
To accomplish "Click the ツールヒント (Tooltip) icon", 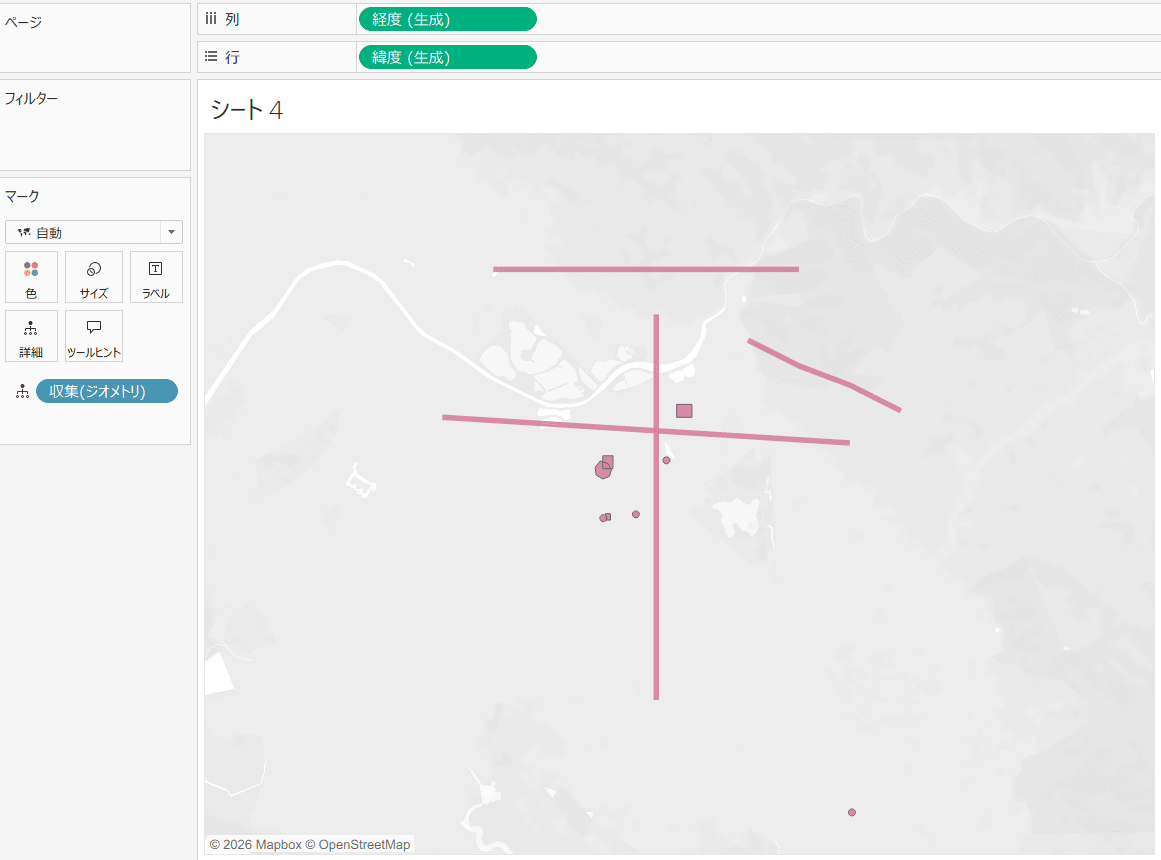I will [93, 336].
